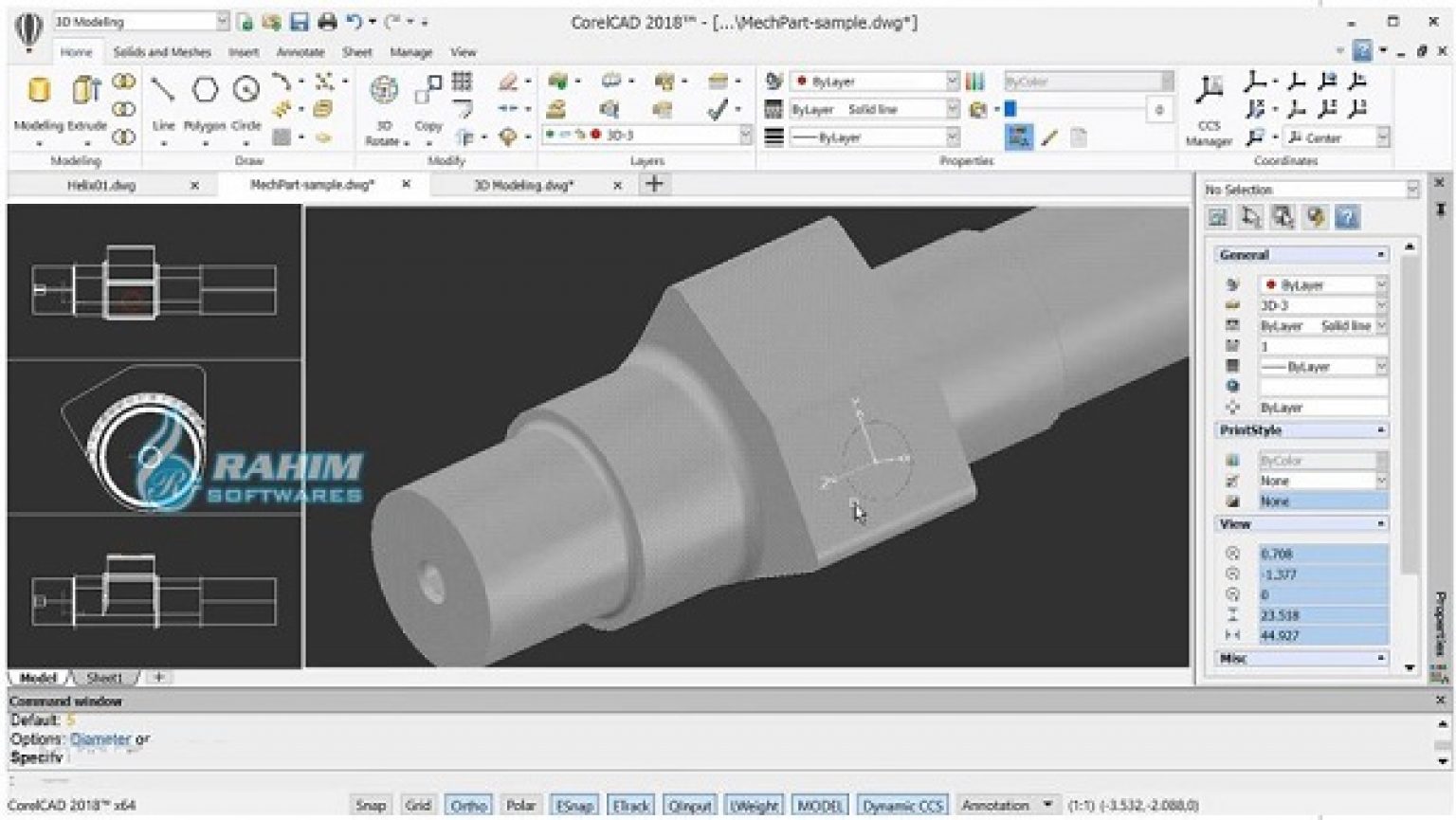Close the 3D Modeling.dwg document tab

click(x=617, y=186)
